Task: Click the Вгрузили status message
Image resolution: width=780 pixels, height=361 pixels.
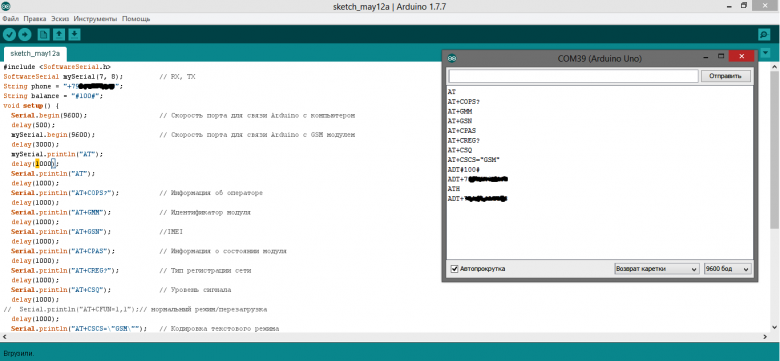Action: point(19,354)
